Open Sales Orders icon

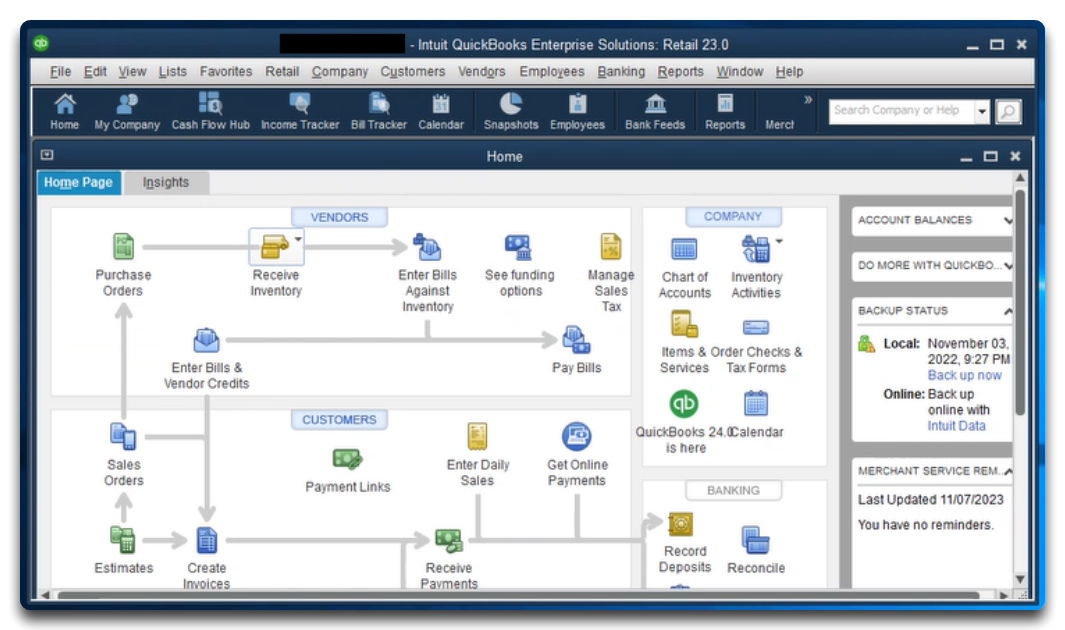(123, 437)
